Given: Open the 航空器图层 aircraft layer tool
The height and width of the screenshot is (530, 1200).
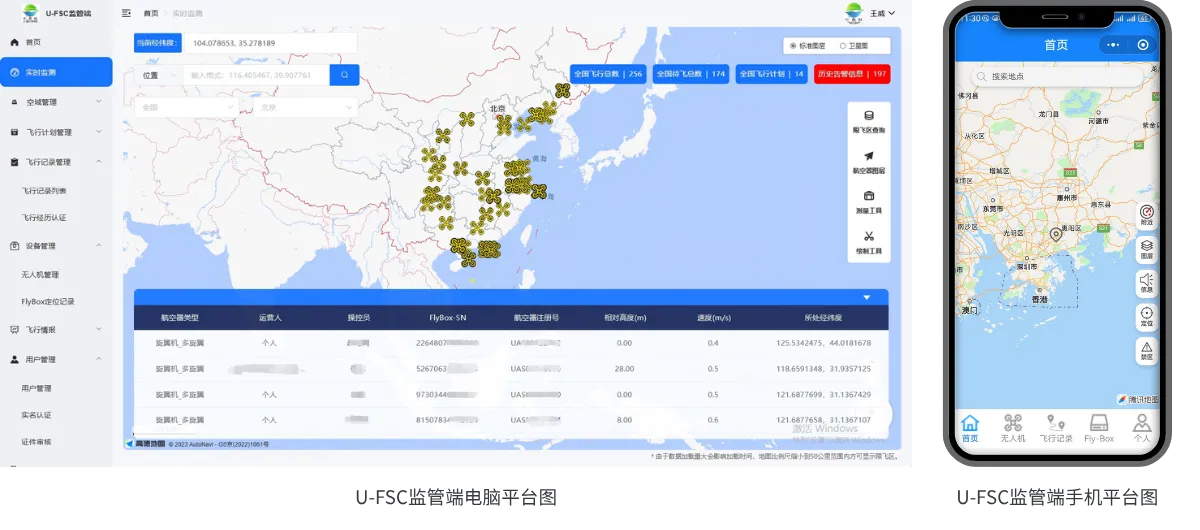Looking at the screenshot, I should click(868, 161).
